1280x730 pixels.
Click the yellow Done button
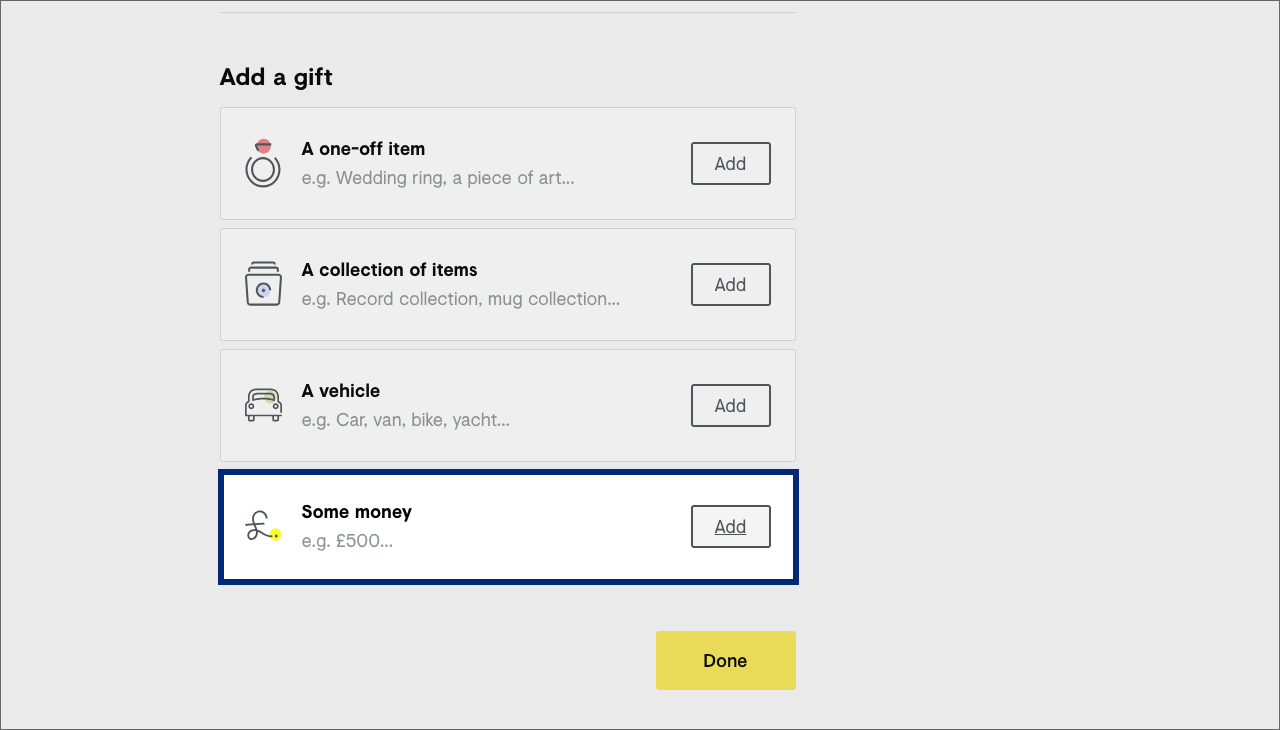click(x=725, y=660)
